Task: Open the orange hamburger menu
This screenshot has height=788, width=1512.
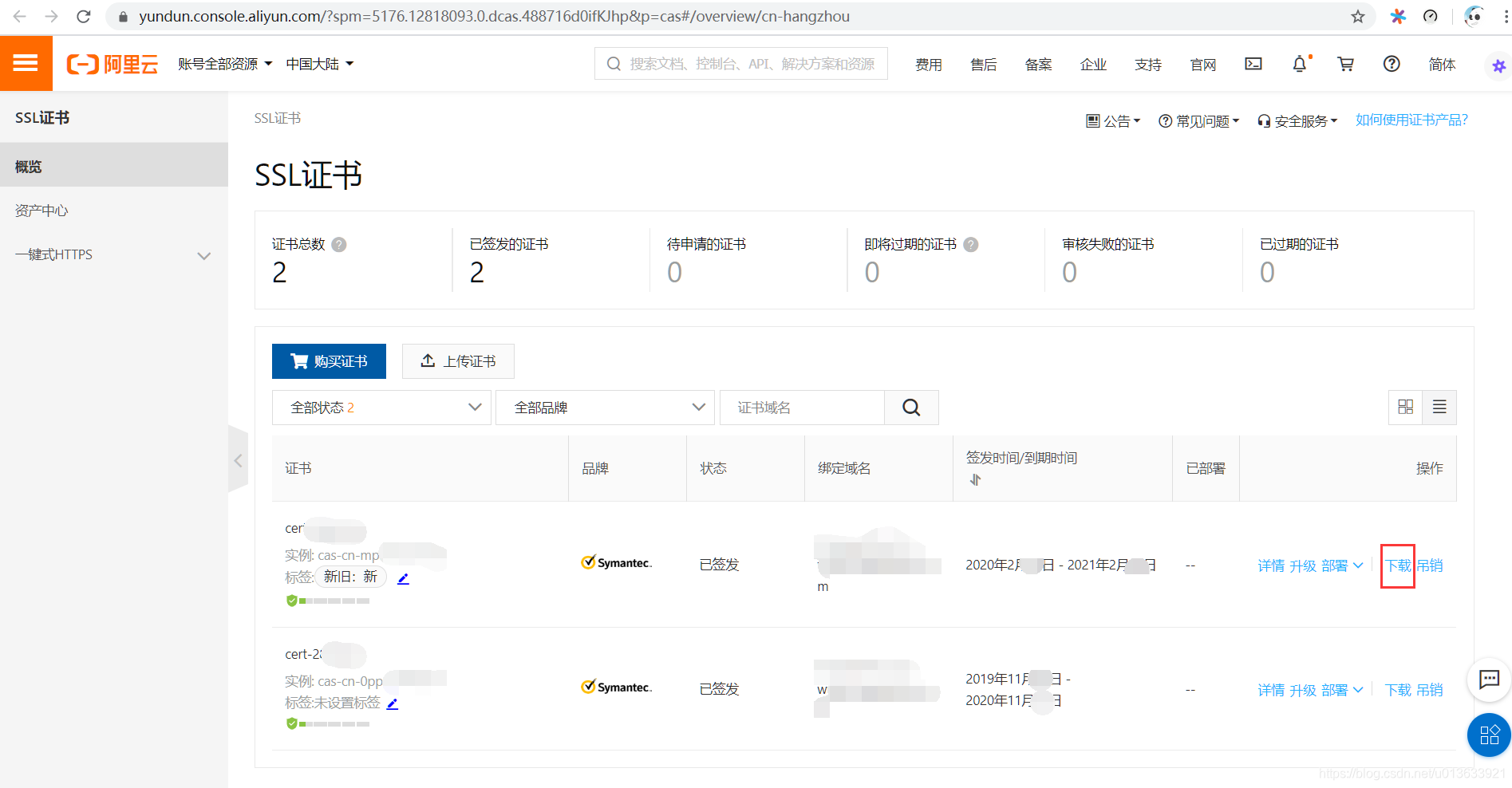Action: tap(26, 63)
